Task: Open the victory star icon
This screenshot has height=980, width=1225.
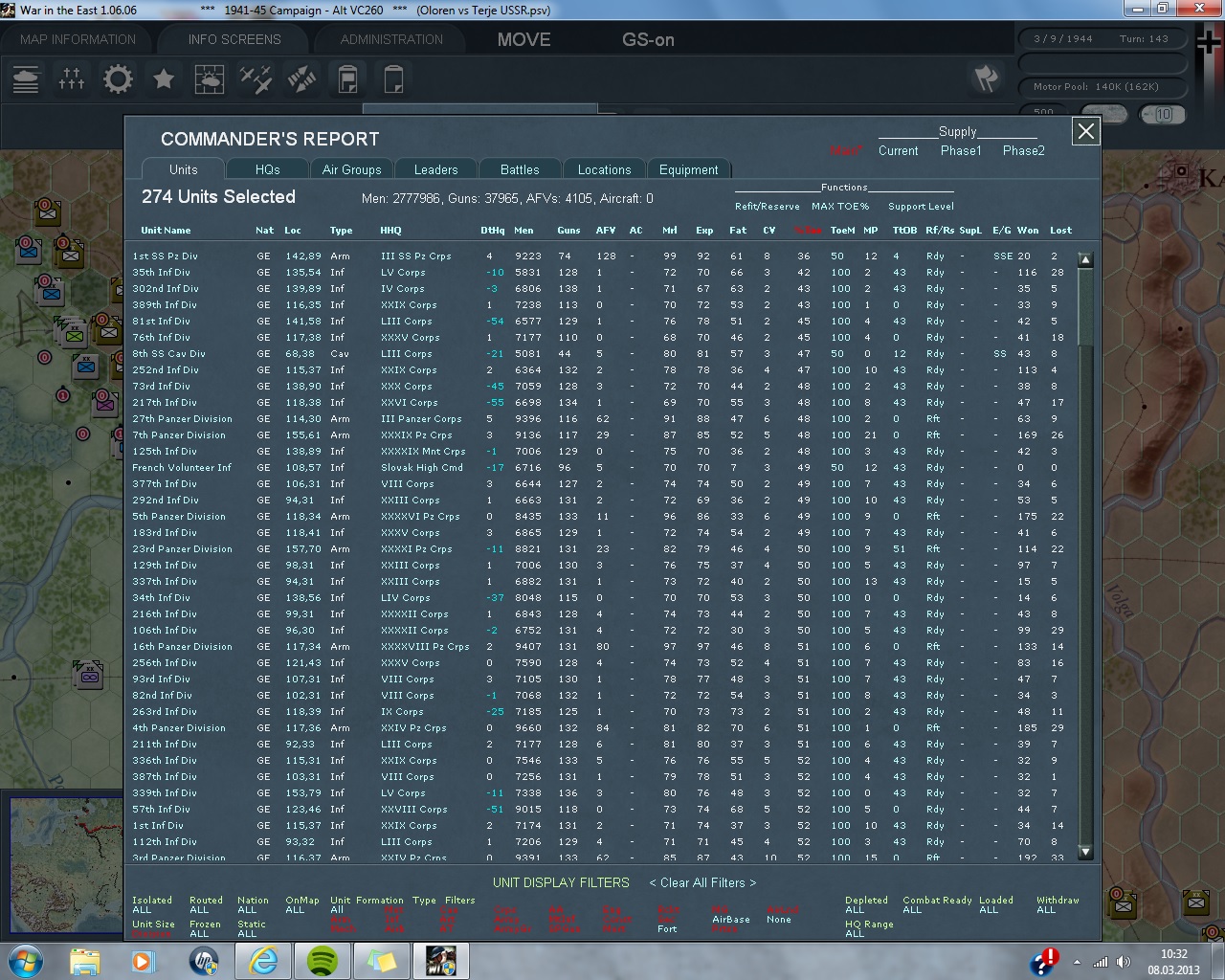Action: click(x=164, y=78)
